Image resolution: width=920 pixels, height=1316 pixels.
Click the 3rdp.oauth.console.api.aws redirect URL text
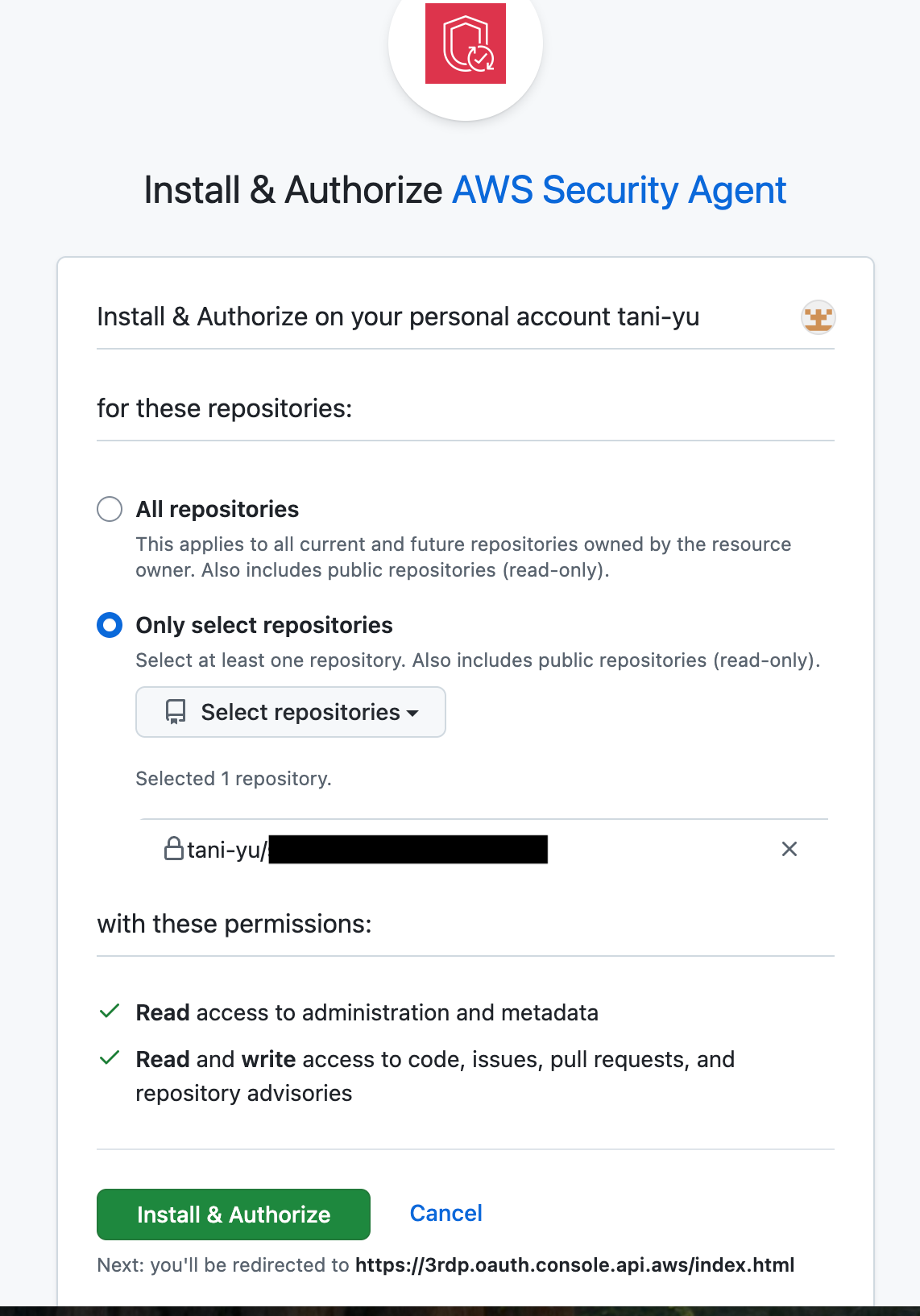tap(574, 1265)
